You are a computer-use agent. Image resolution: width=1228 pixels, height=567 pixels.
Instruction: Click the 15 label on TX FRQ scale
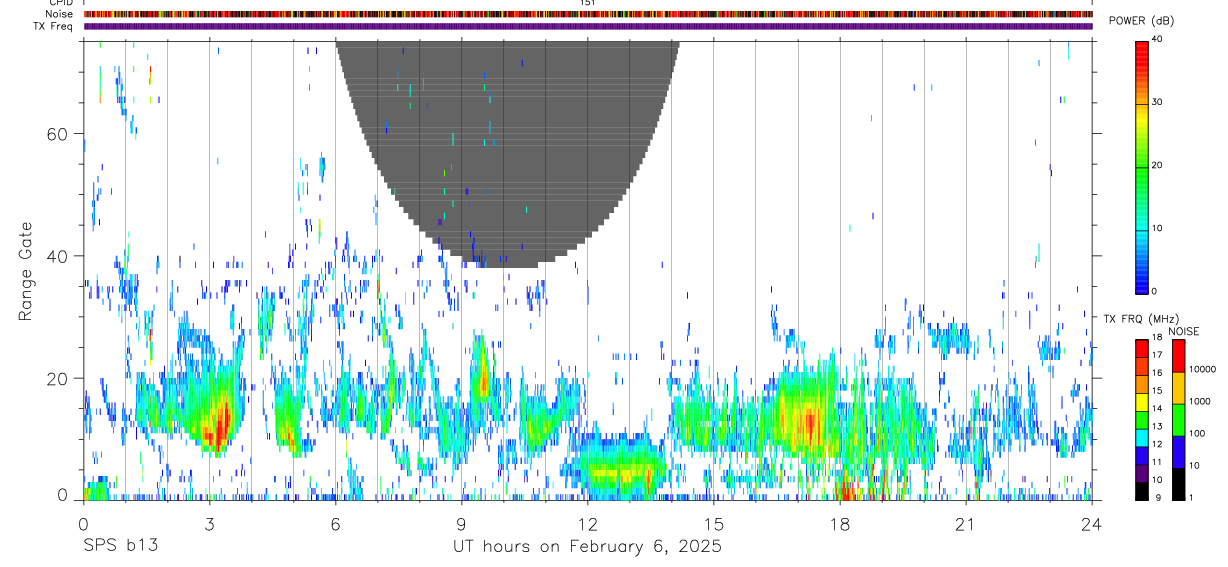tap(1158, 390)
